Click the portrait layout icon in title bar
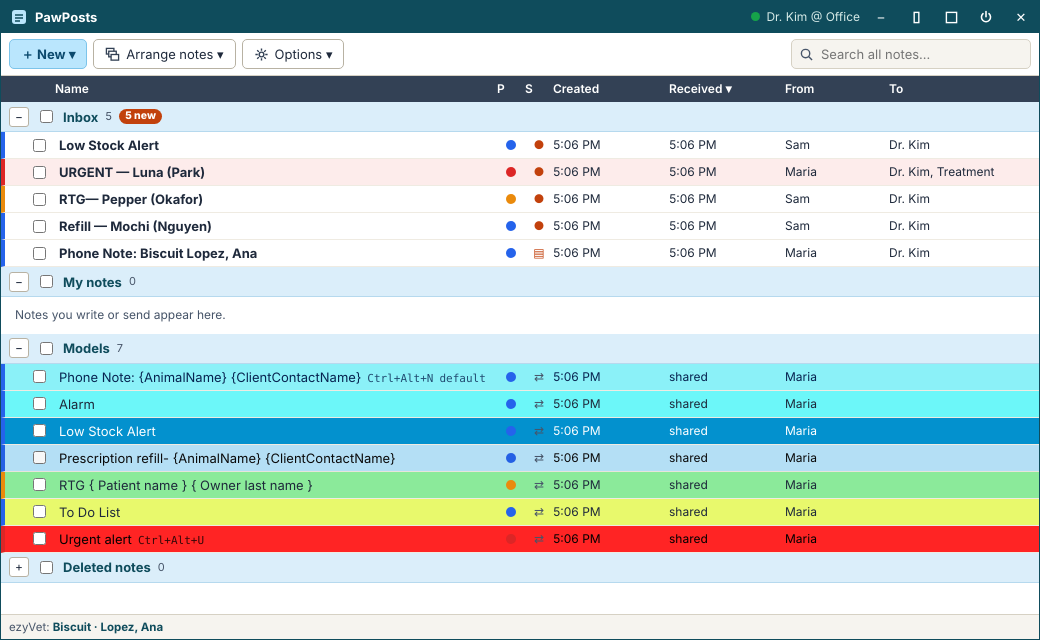Image resolution: width=1040 pixels, height=640 pixels. click(x=916, y=17)
